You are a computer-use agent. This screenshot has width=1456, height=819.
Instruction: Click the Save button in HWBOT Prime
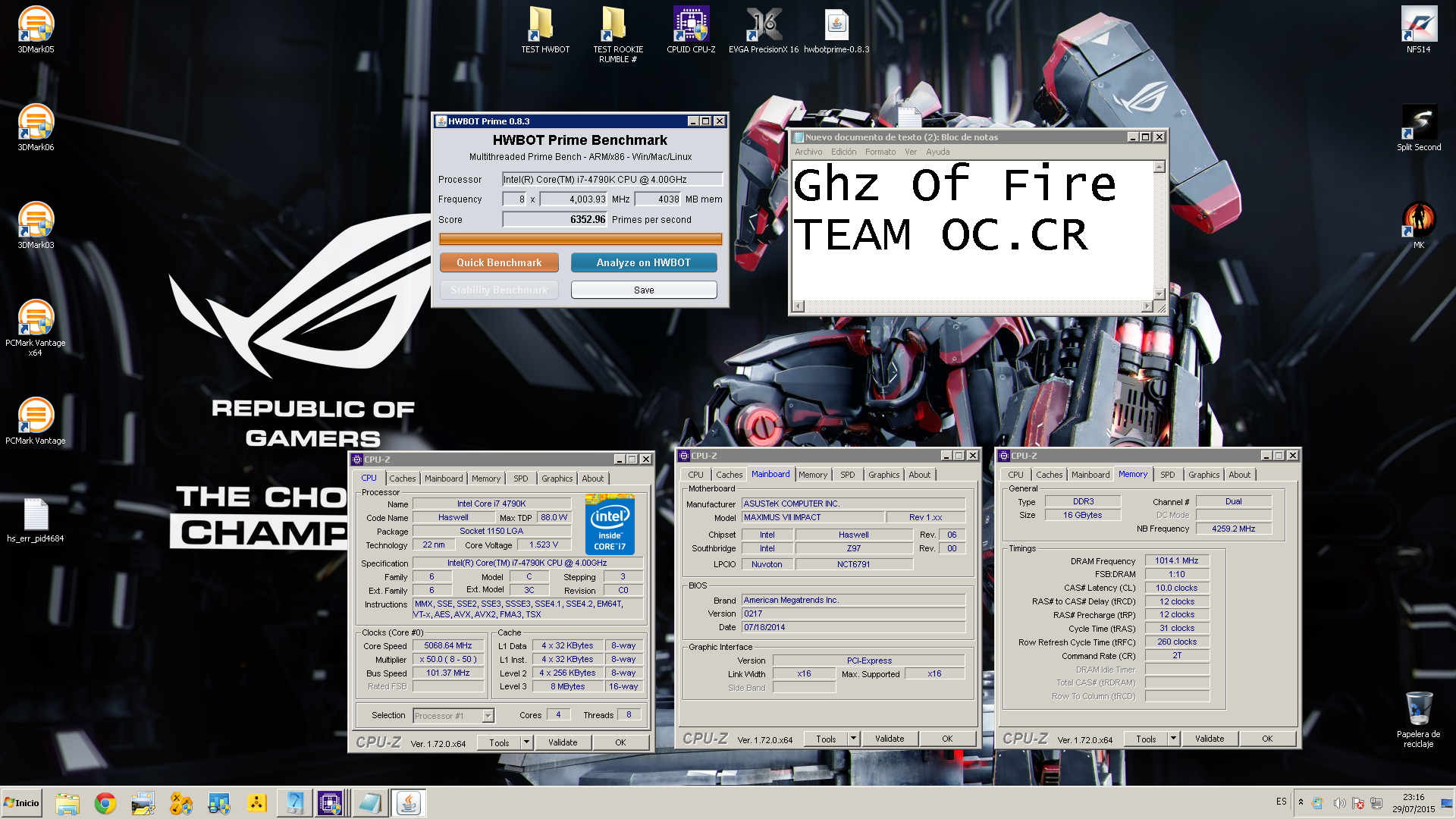tap(644, 290)
